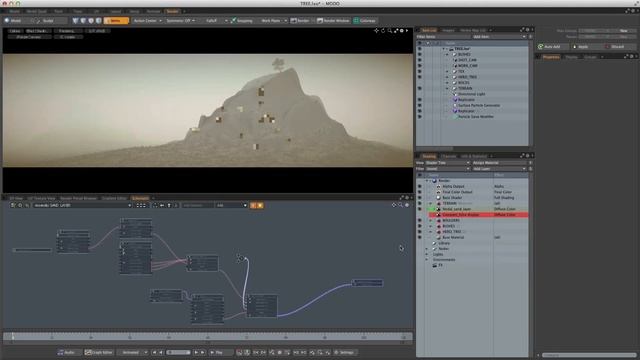Click the Filter Items field
640x360 pixels.
pos(443,37)
